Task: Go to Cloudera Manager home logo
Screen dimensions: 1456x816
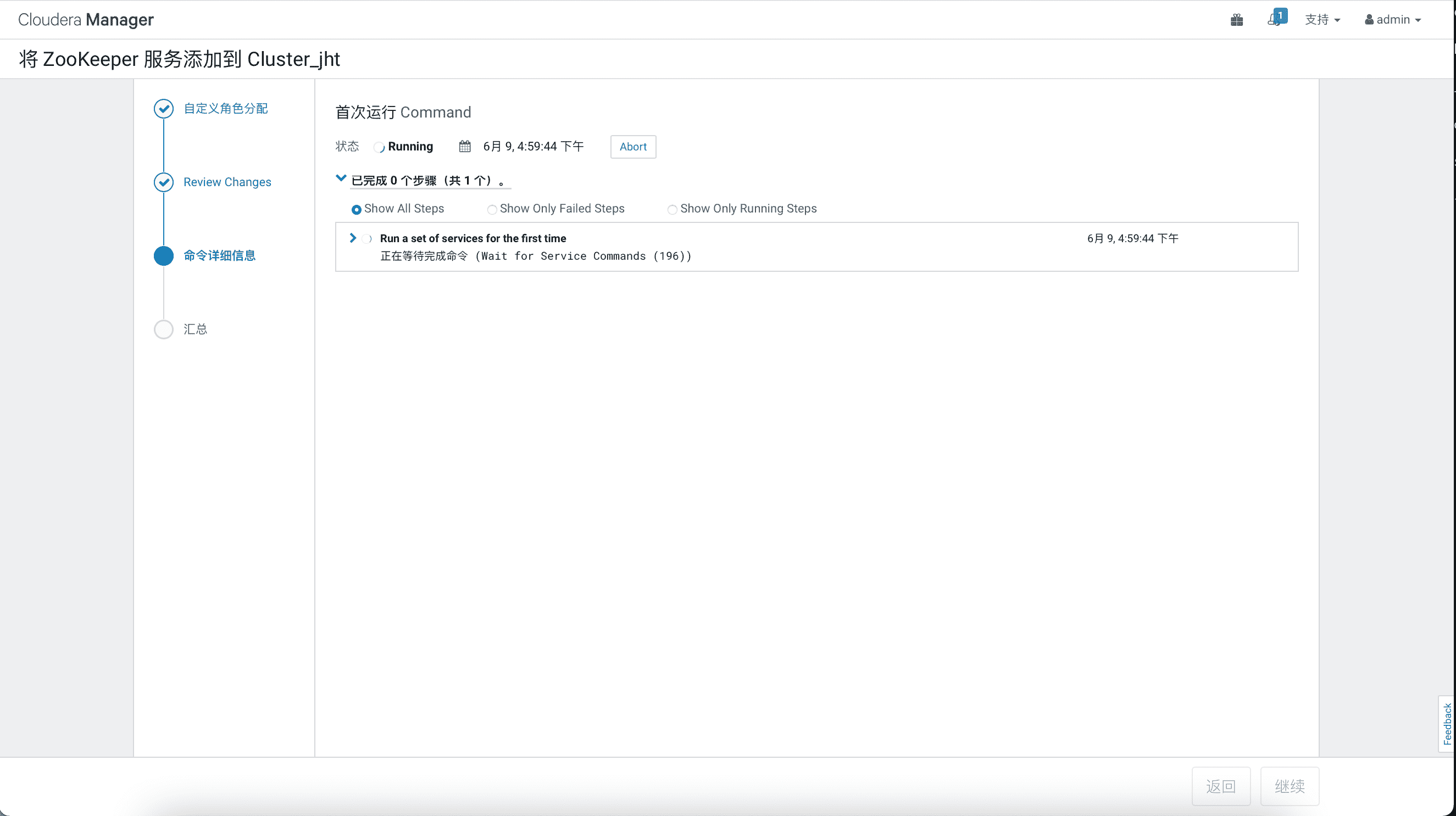Action: point(86,20)
